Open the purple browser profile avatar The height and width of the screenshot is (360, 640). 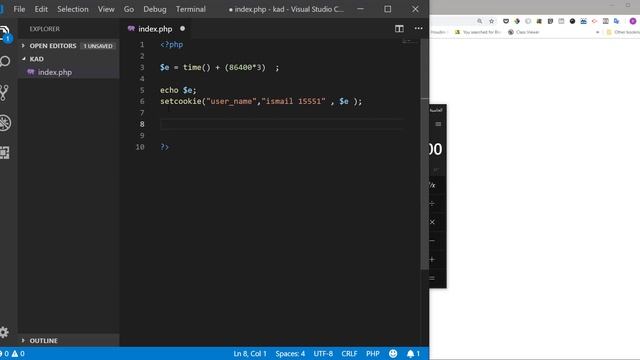tap(633, 21)
